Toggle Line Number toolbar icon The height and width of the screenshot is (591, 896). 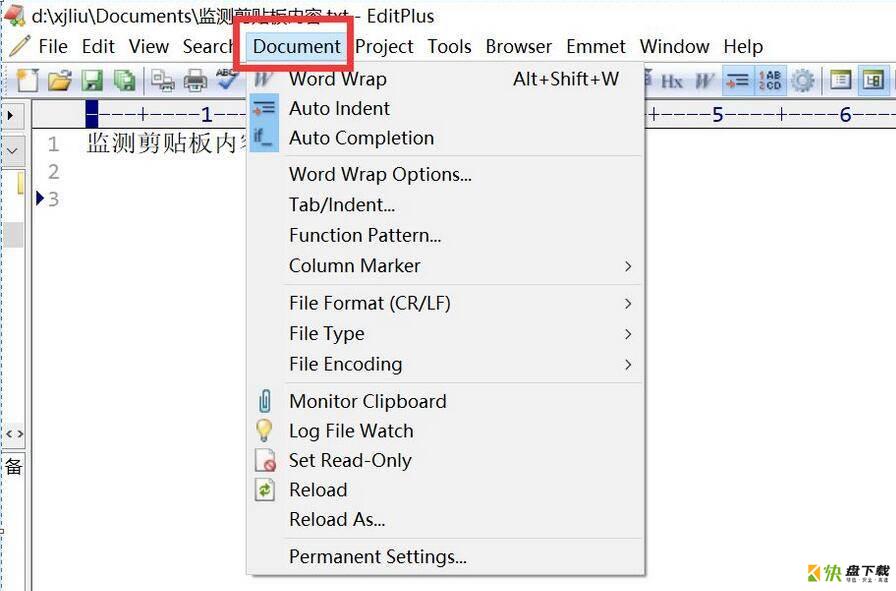[x=770, y=81]
